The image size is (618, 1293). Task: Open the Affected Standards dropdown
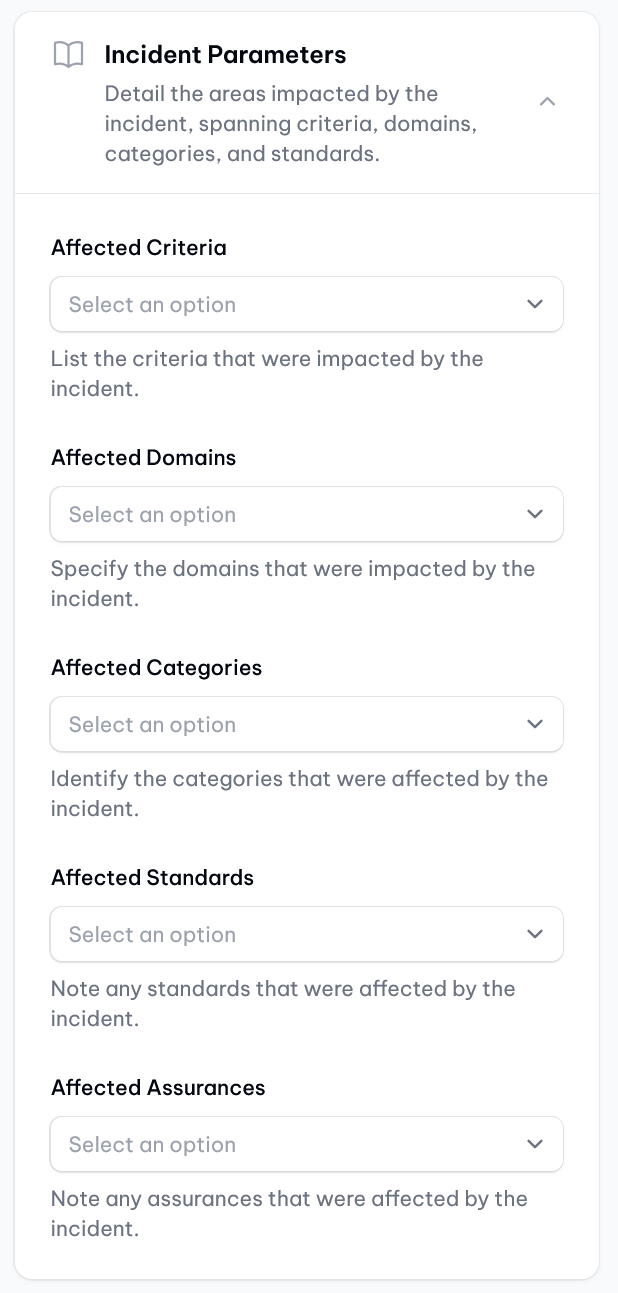(306, 934)
